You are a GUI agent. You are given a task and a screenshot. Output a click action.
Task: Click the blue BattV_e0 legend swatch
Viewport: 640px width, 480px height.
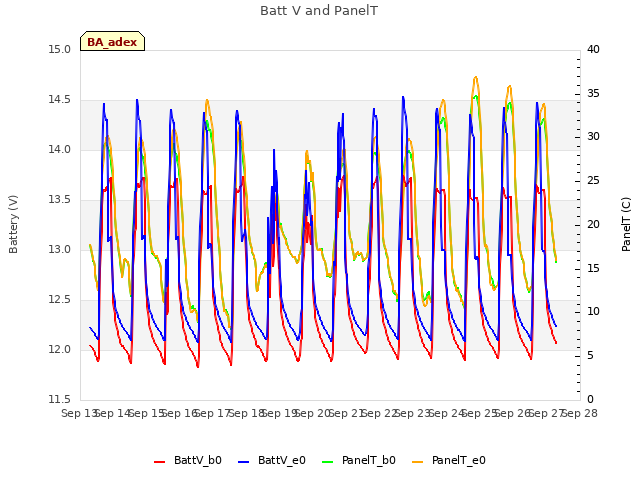click(243, 462)
